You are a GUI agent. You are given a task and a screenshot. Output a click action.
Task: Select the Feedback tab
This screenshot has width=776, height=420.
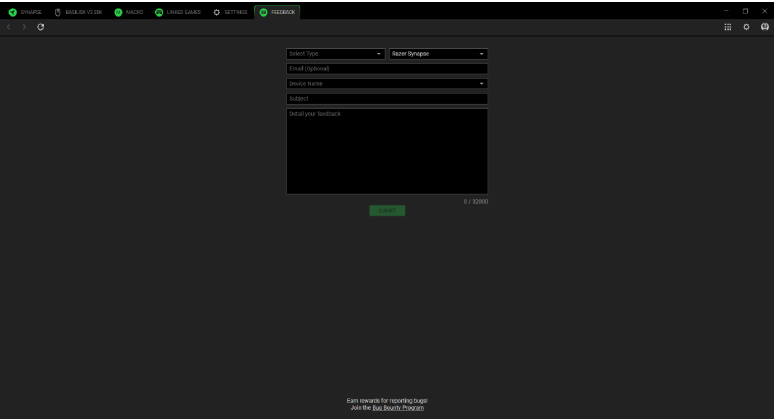[x=277, y=12]
